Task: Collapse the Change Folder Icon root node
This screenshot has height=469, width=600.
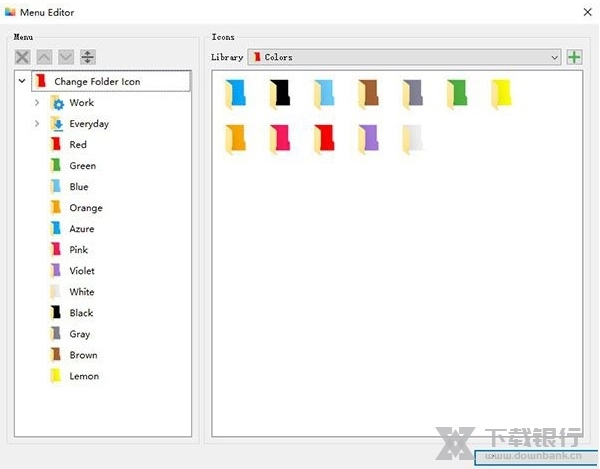Action: tap(22, 81)
